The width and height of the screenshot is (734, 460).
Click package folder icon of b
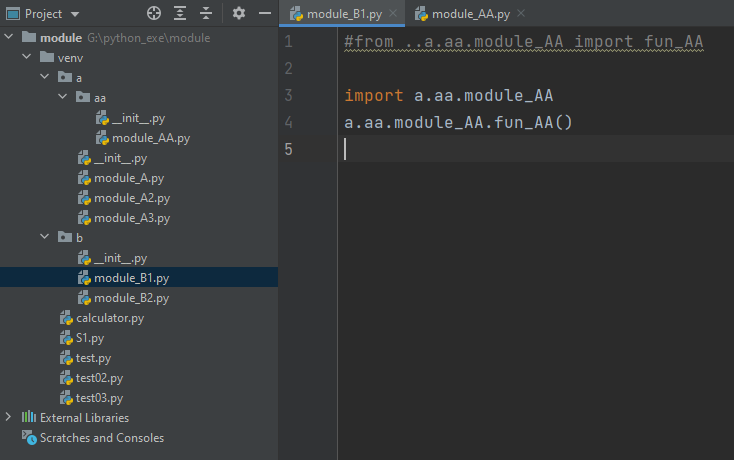click(65, 237)
